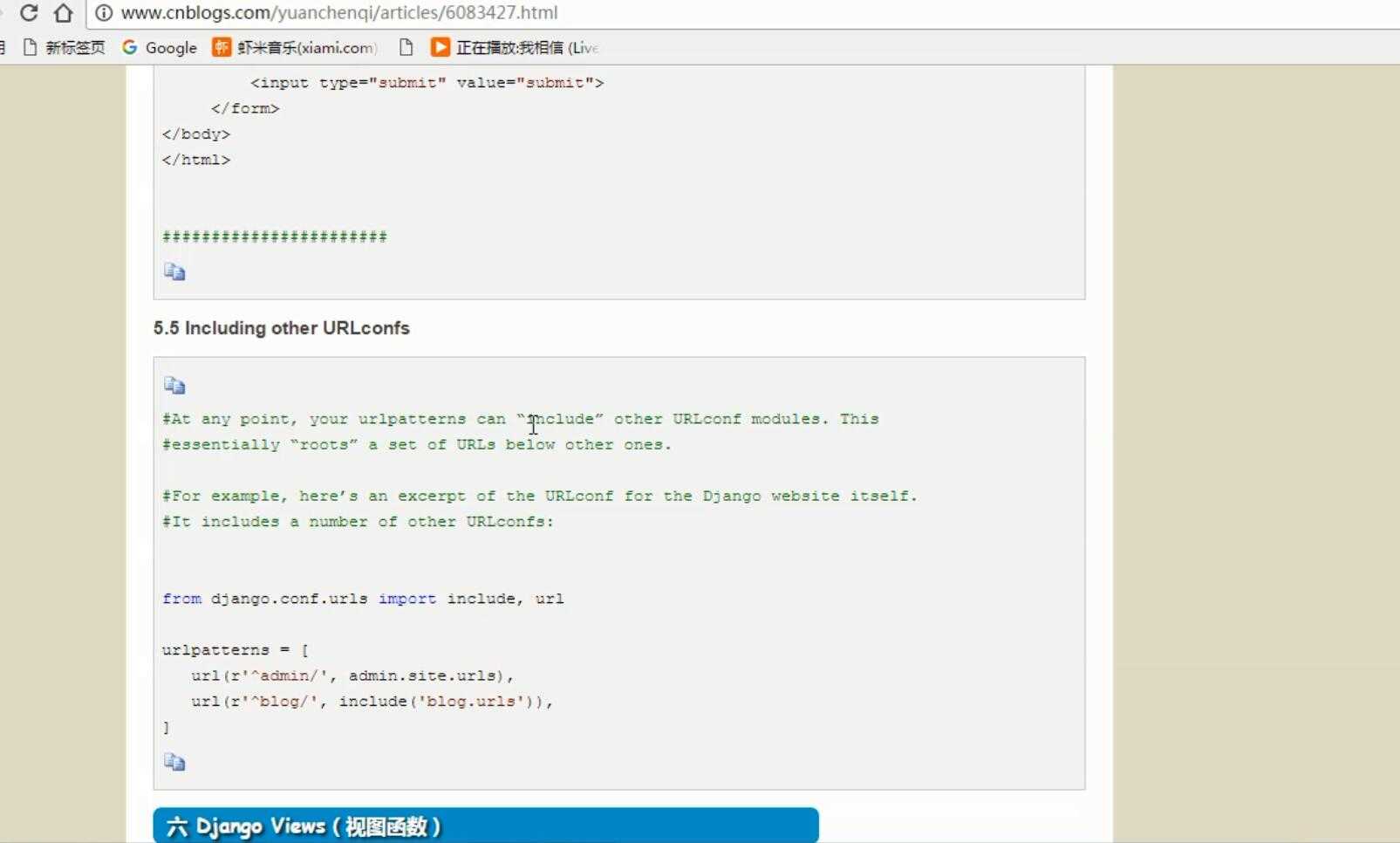Open the blank page bookmark icon
Viewport: 1400px width, 843px height.
(x=406, y=47)
